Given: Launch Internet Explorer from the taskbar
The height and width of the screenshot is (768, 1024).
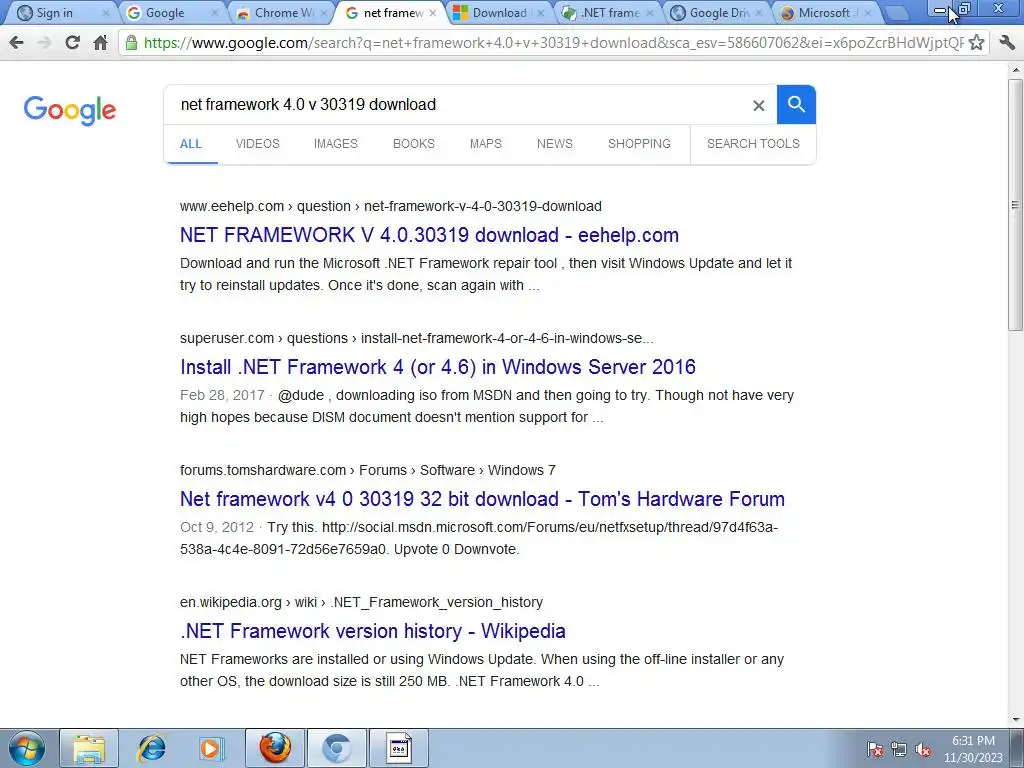Looking at the screenshot, I should pyautogui.click(x=152, y=748).
